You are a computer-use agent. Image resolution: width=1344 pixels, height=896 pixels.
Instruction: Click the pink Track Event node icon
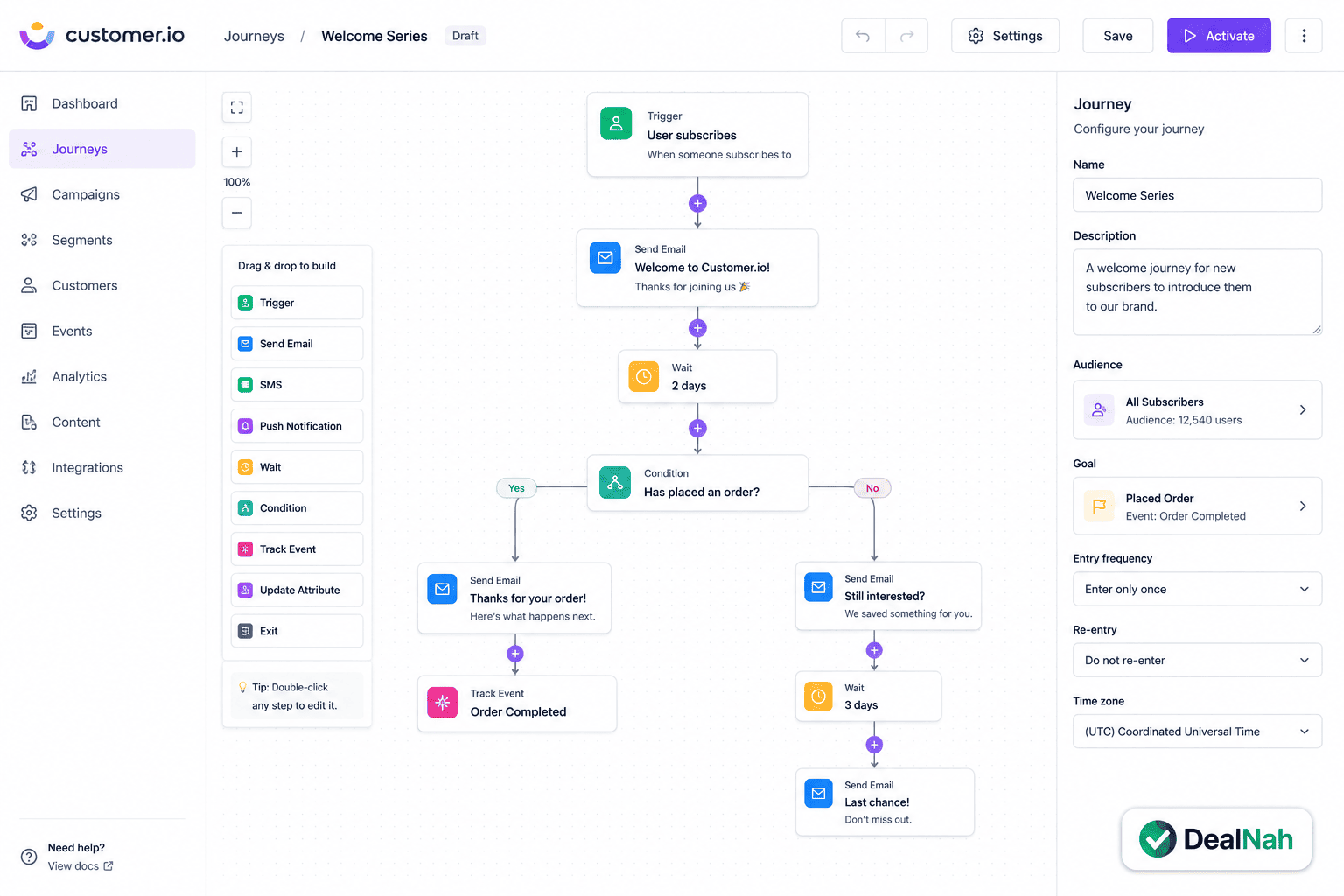pos(443,702)
